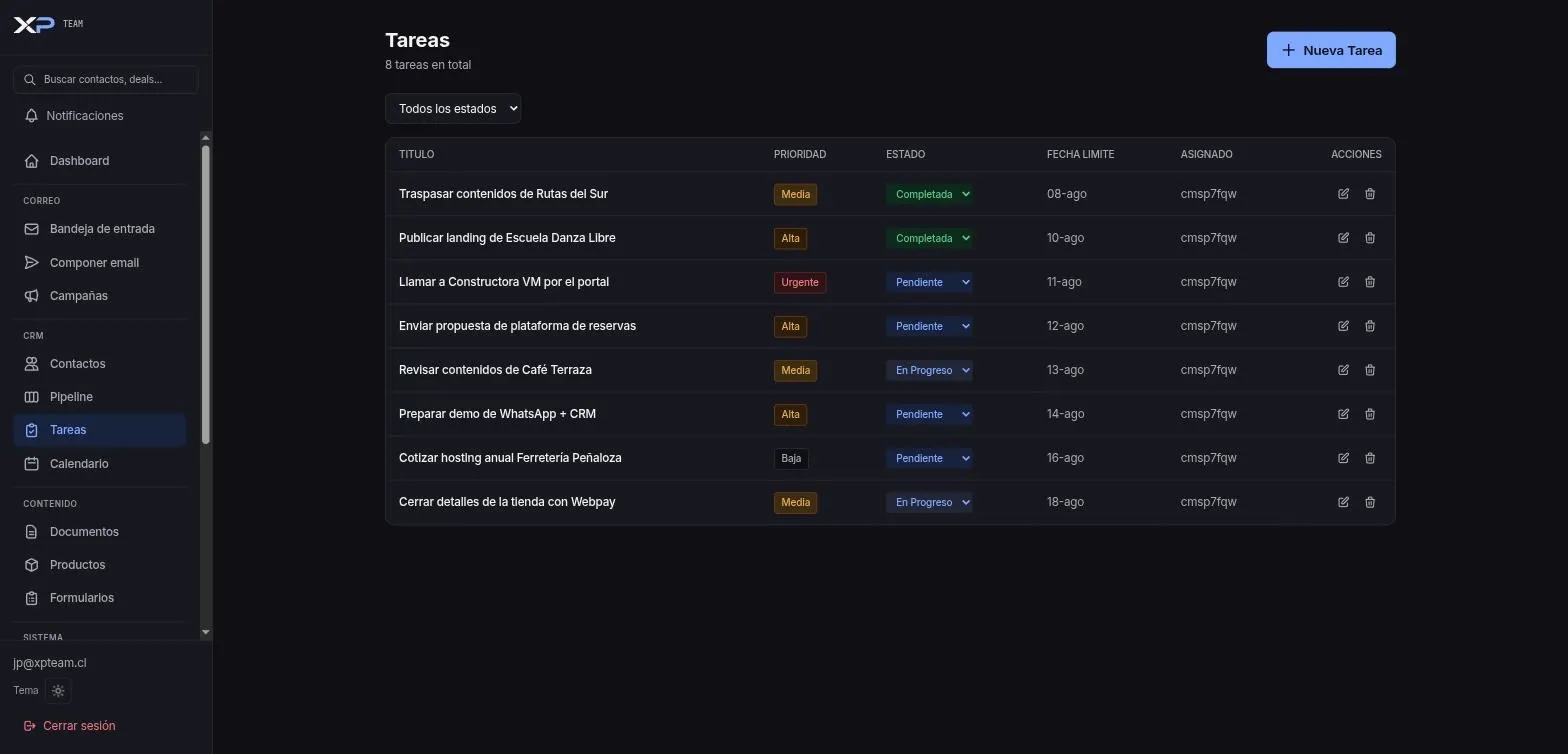Delete the Enviar propuesta de plataforma de reservas task
The image size is (1568, 754).
coord(1370,326)
